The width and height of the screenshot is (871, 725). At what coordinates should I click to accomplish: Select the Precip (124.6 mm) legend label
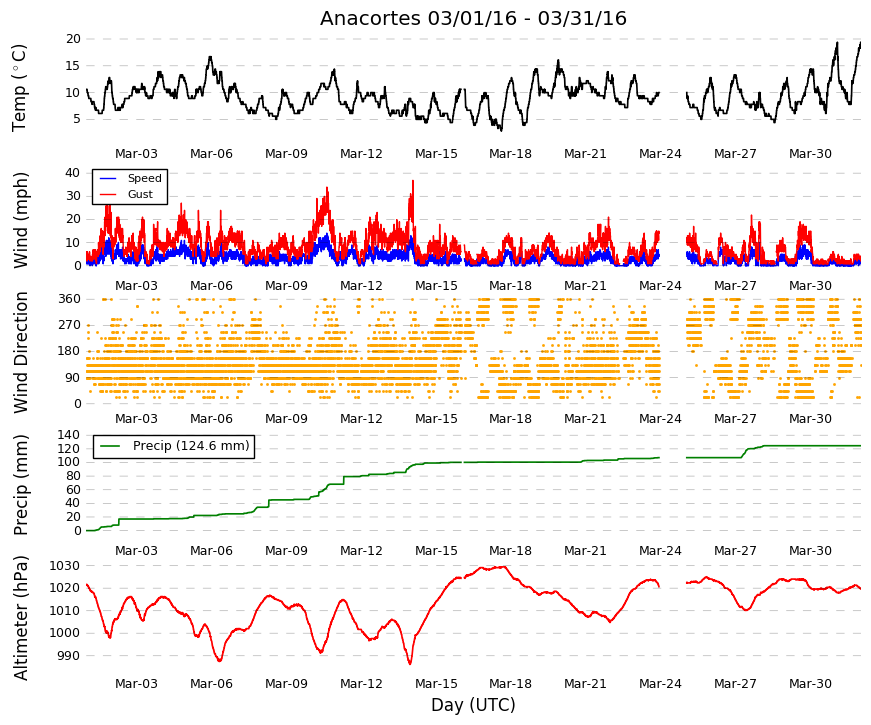[191, 446]
